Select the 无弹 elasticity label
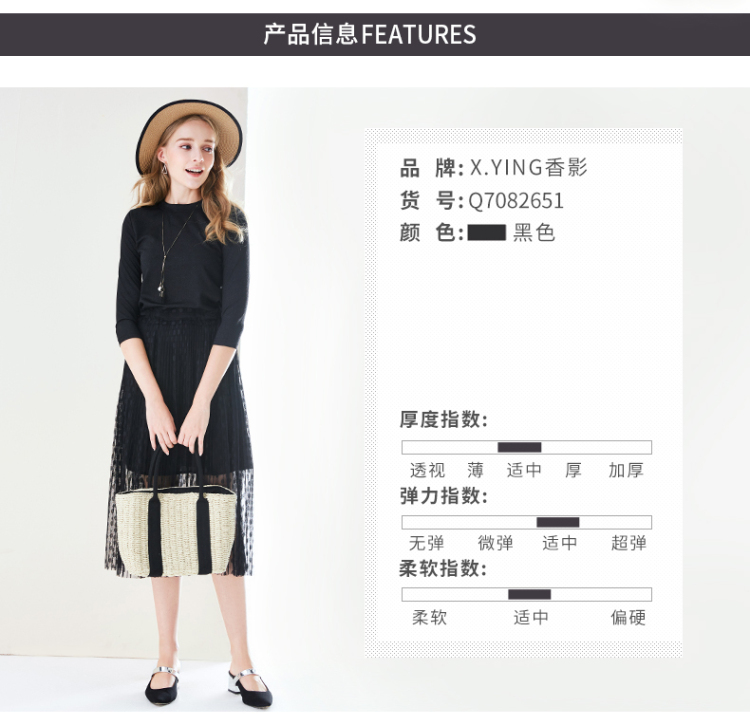The height and width of the screenshot is (725, 750). click(427, 543)
